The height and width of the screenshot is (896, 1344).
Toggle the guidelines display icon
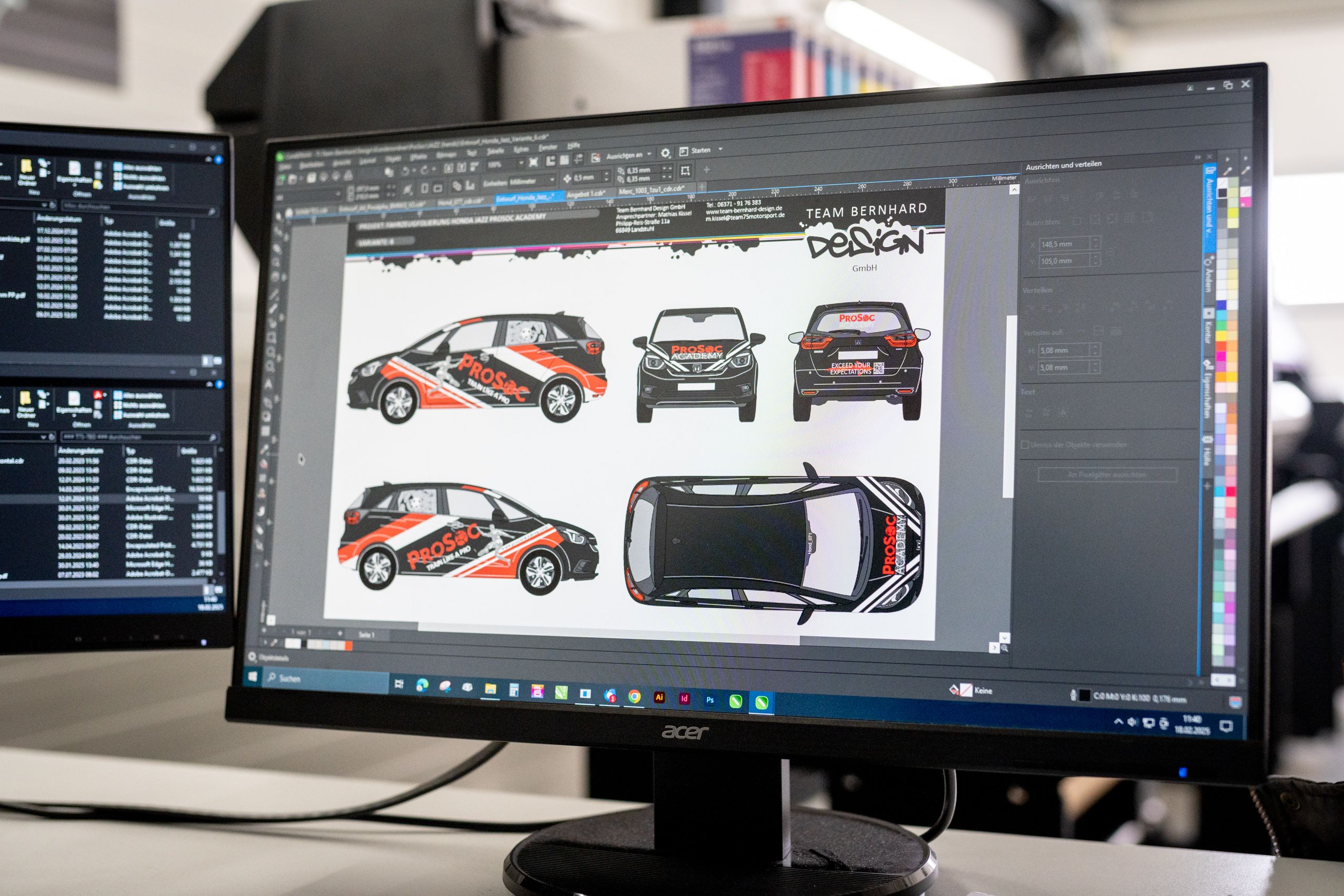pyautogui.click(x=578, y=160)
